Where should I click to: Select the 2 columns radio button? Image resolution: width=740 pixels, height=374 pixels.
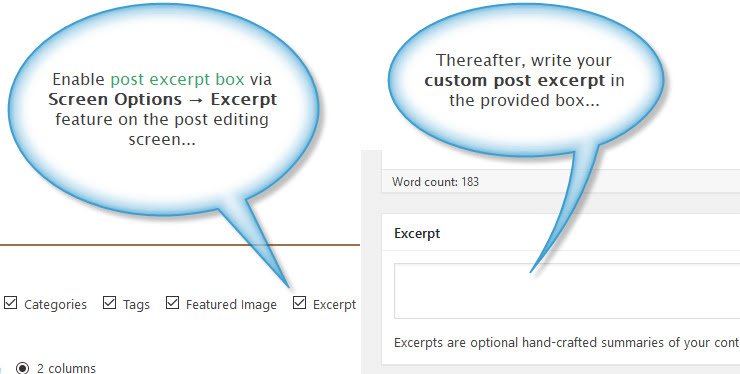click(x=22, y=368)
